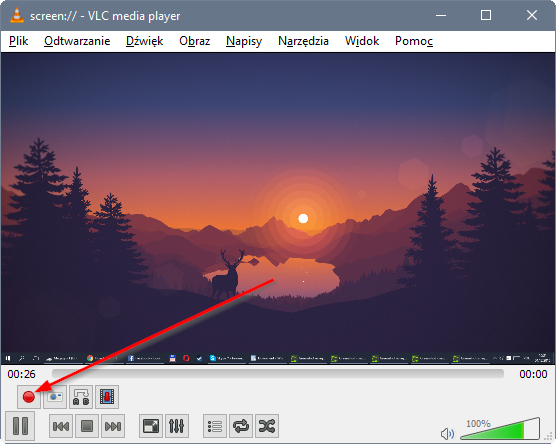Jump to previous media in playlist
This screenshot has width=556, height=444.
tap(61, 426)
